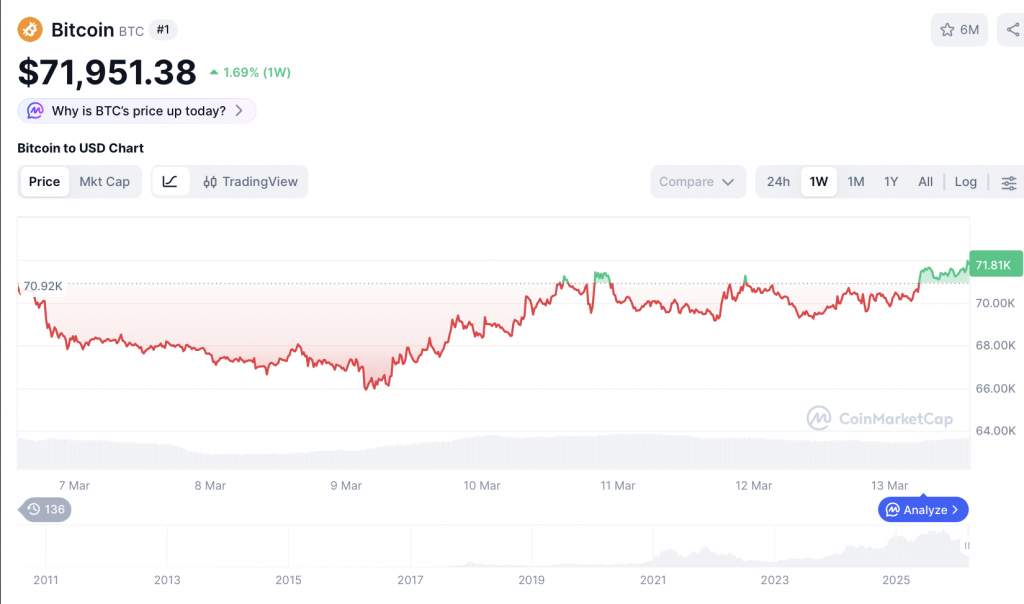1024x604 pixels.
Task: Click the clock icon showing 136
Action: [x=44, y=509]
